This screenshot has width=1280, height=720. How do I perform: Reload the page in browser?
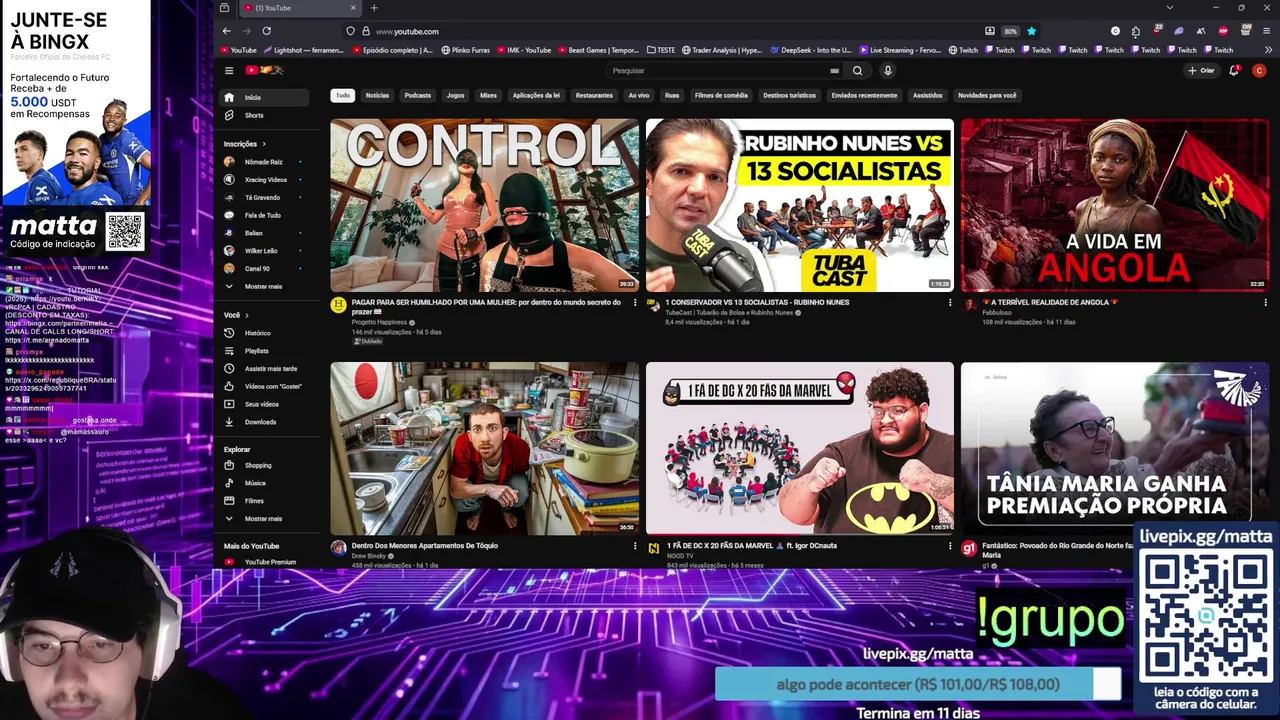[x=267, y=31]
